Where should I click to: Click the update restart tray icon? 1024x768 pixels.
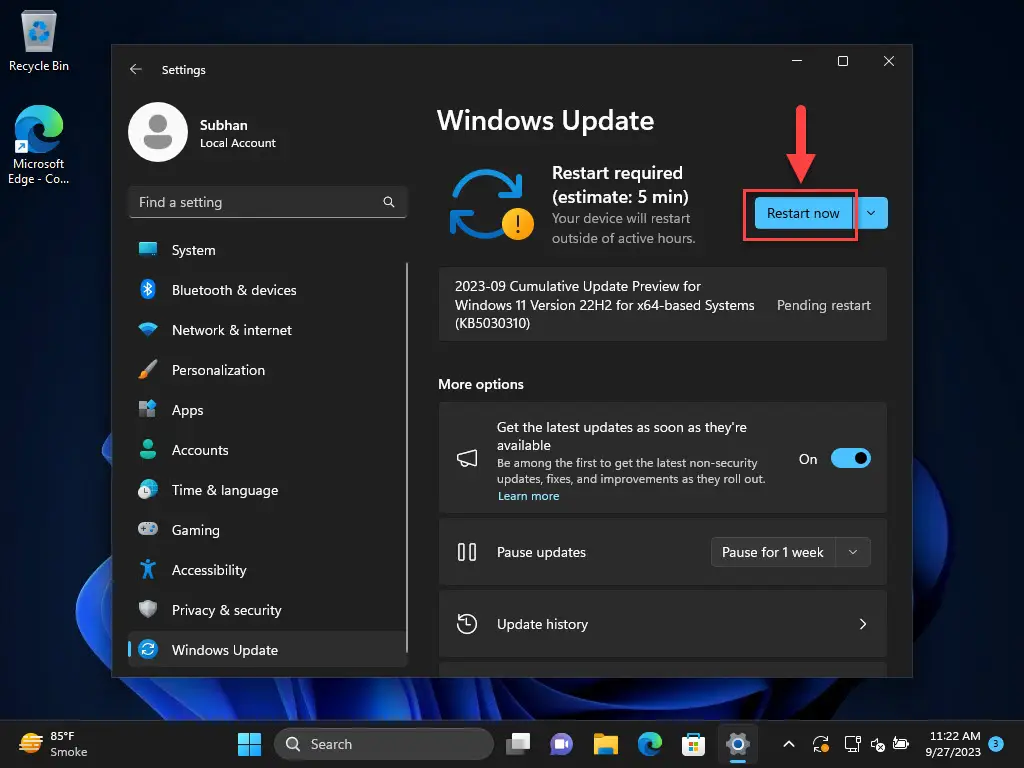pyautogui.click(x=821, y=744)
